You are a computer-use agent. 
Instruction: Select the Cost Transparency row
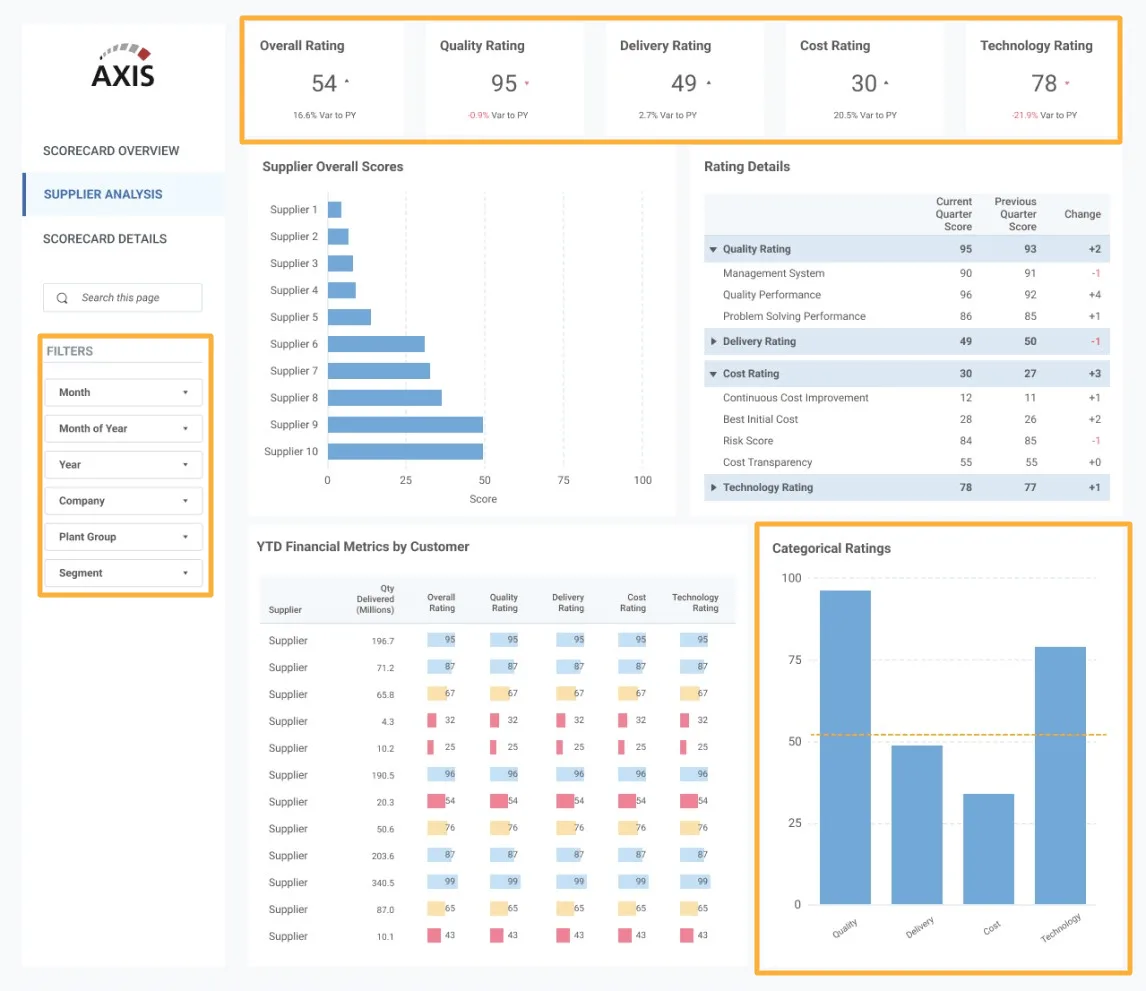907,463
